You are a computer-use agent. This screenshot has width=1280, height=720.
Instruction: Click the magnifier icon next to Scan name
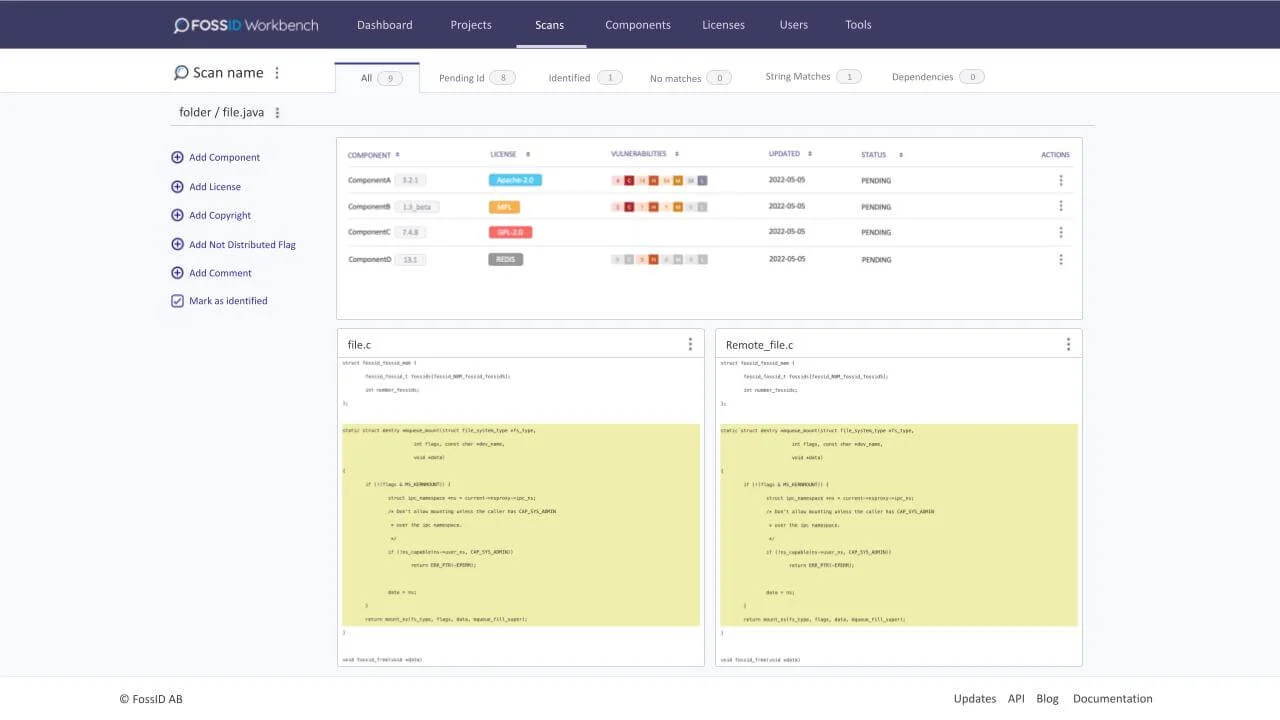180,72
